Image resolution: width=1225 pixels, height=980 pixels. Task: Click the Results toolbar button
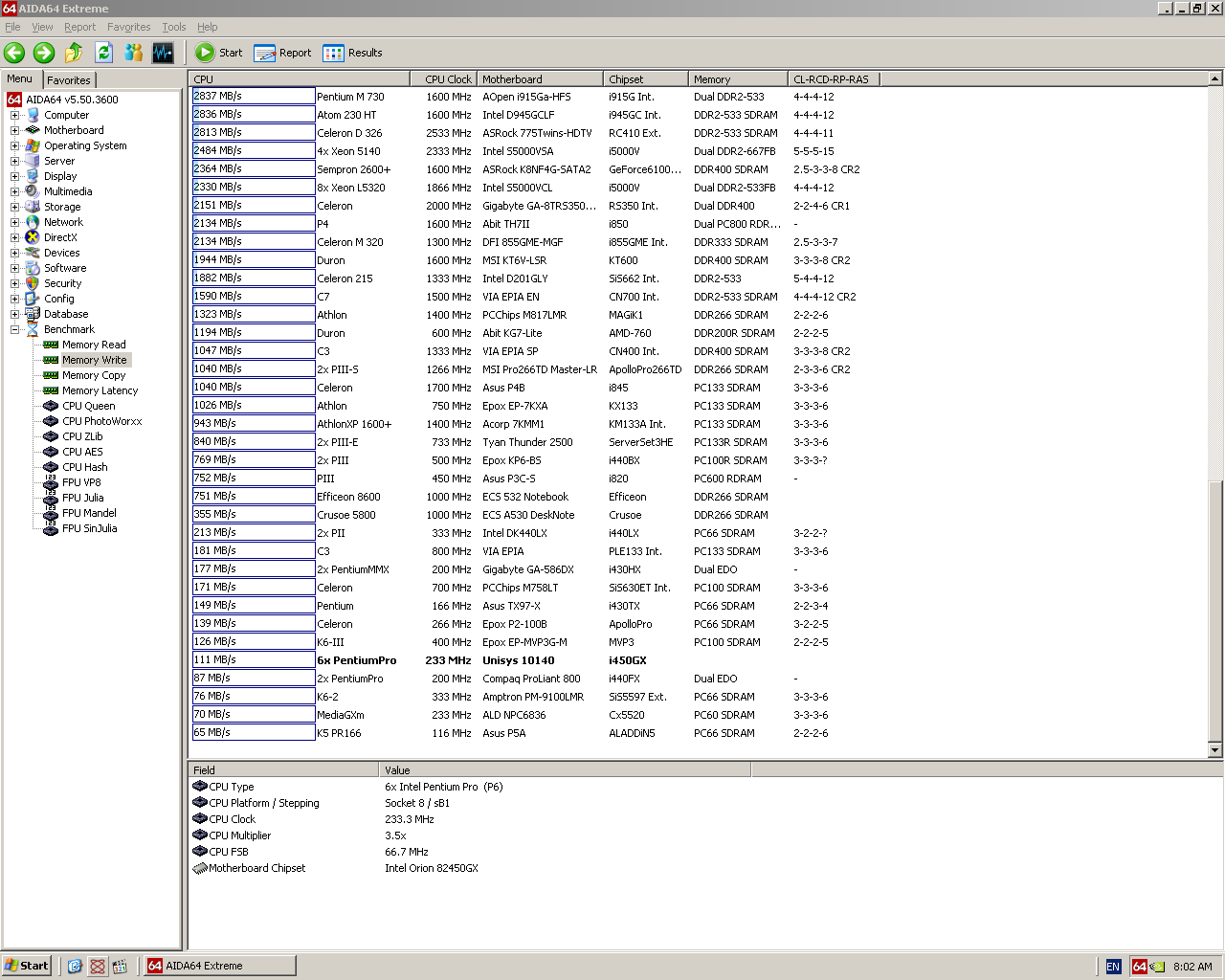[353, 53]
